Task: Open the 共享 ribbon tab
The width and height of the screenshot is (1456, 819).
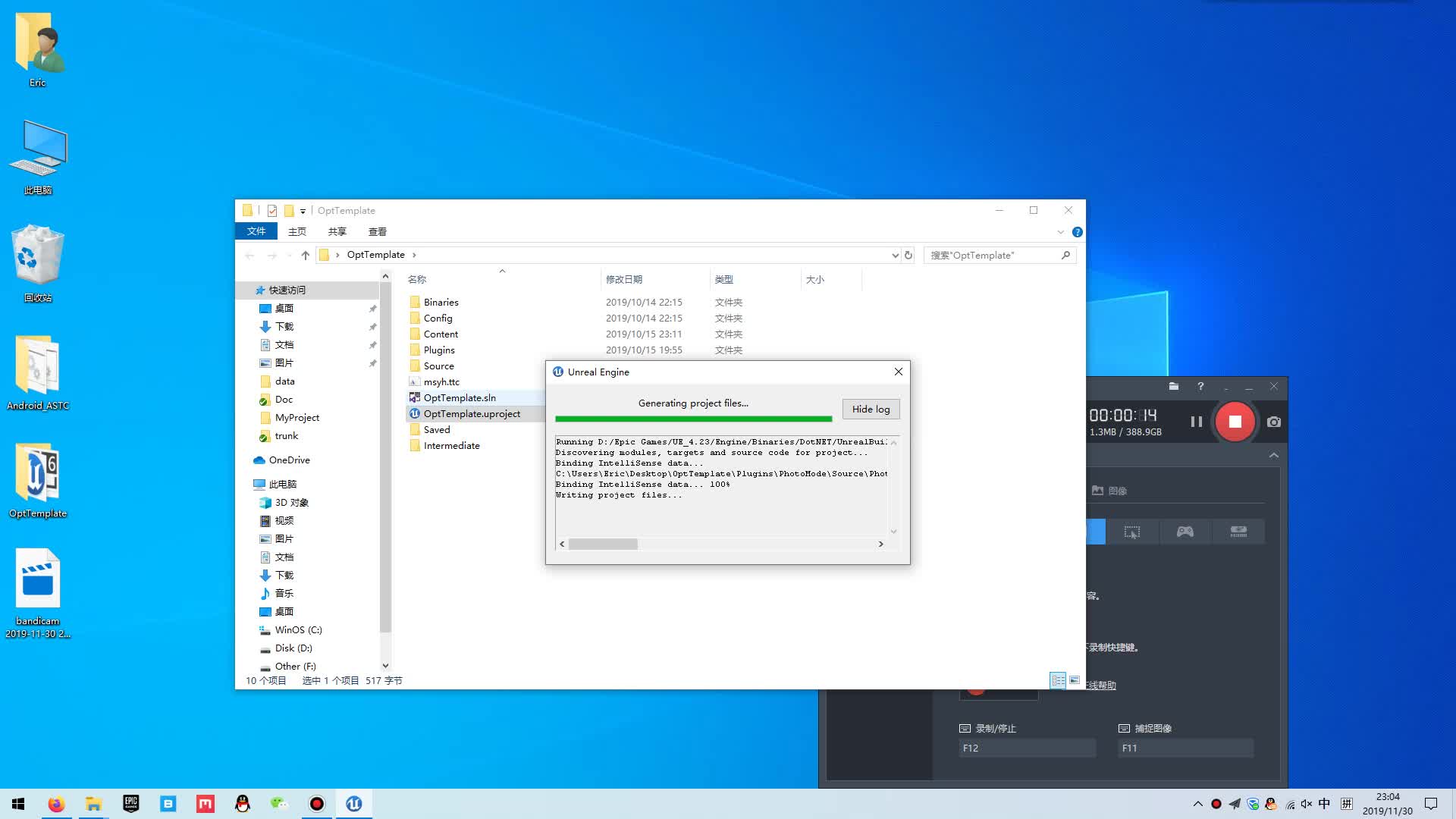Action: (337, 231)
